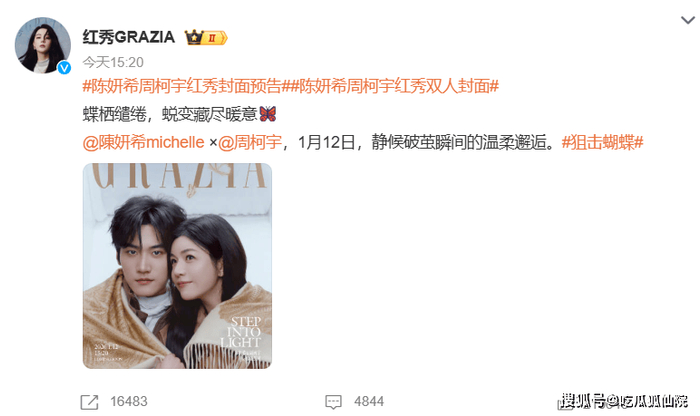The height and width of the screenshot is (416, 700).
Task: Click the comment bubble icon
Action: pos(333,402)
